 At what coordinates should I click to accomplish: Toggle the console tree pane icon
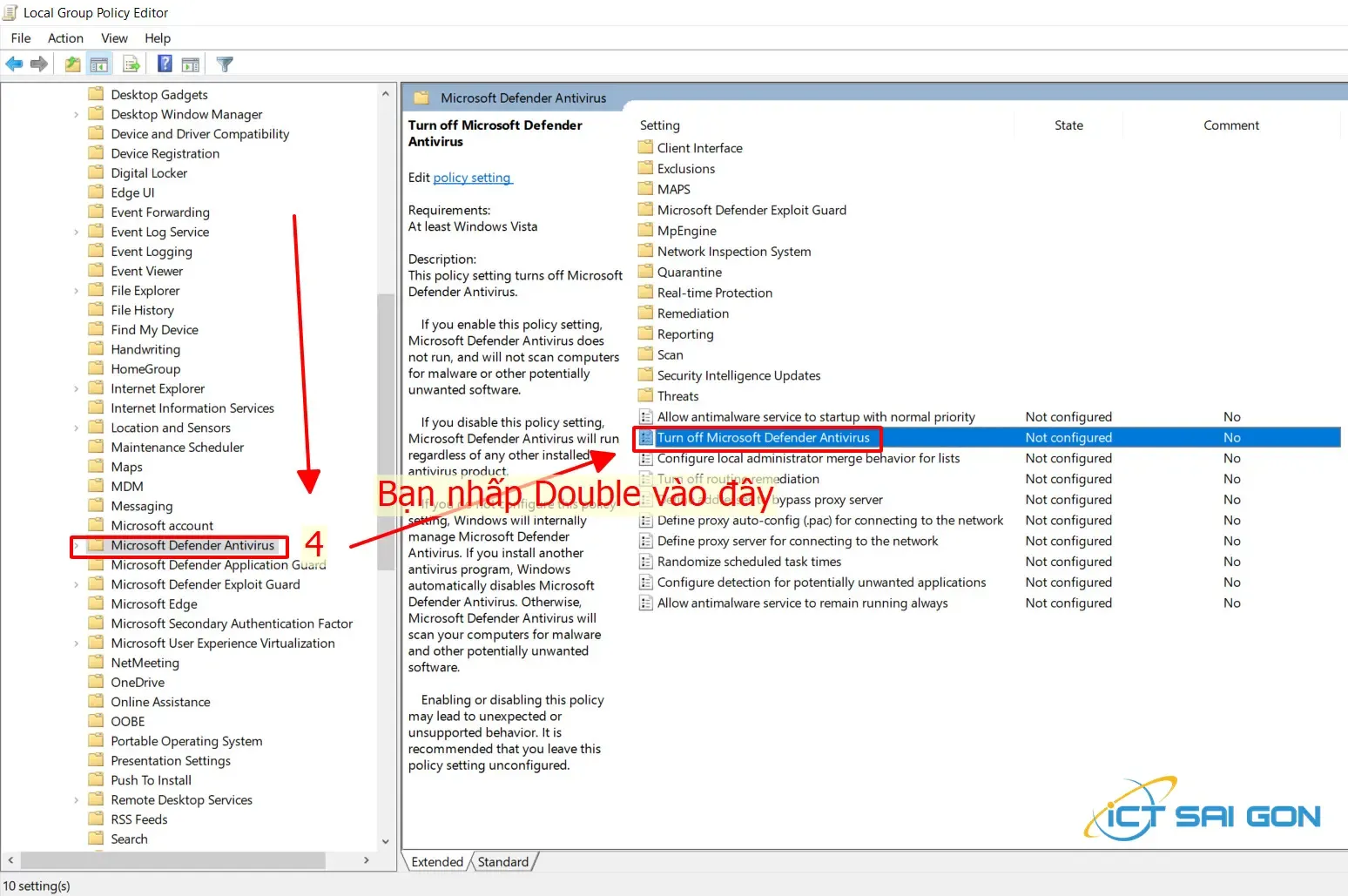99,63
